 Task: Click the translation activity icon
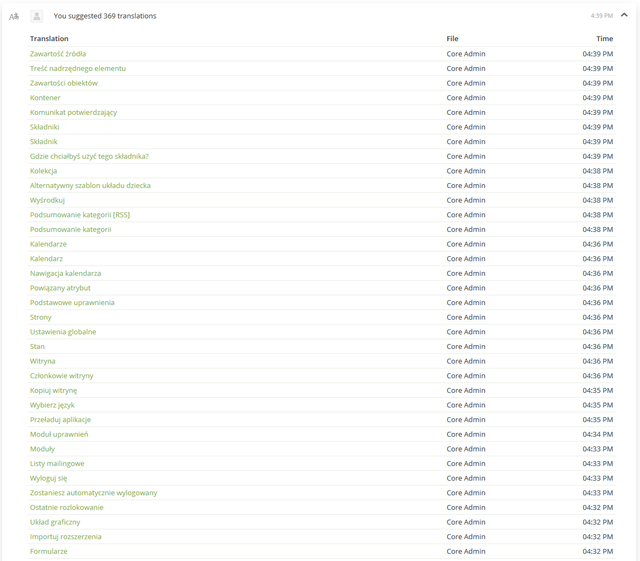pos(14,16)
